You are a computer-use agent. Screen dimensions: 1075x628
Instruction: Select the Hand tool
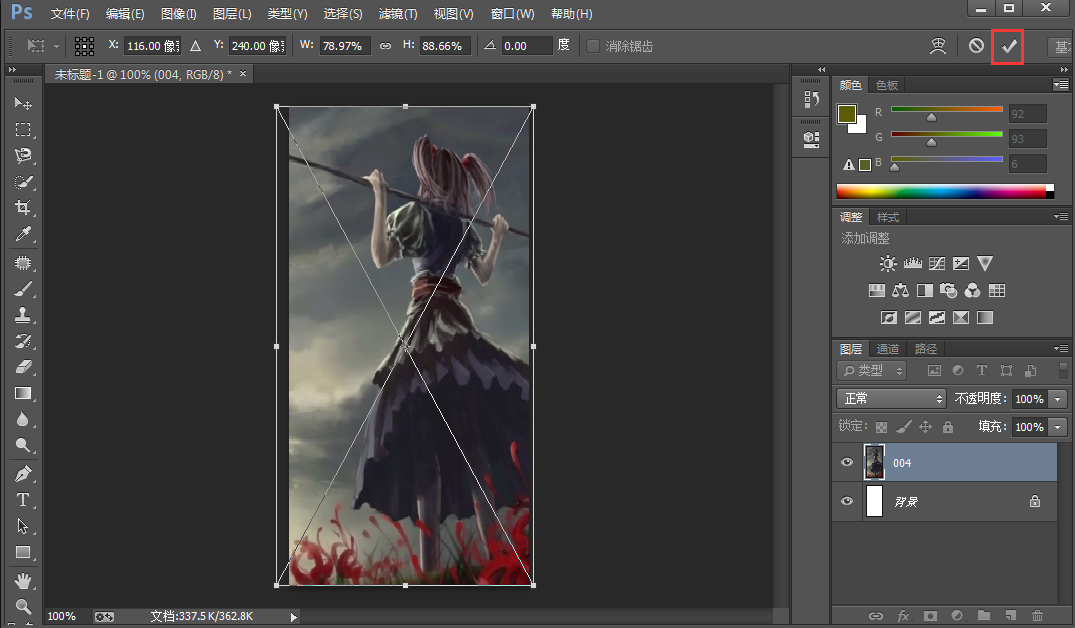click(x=23, y=581)
